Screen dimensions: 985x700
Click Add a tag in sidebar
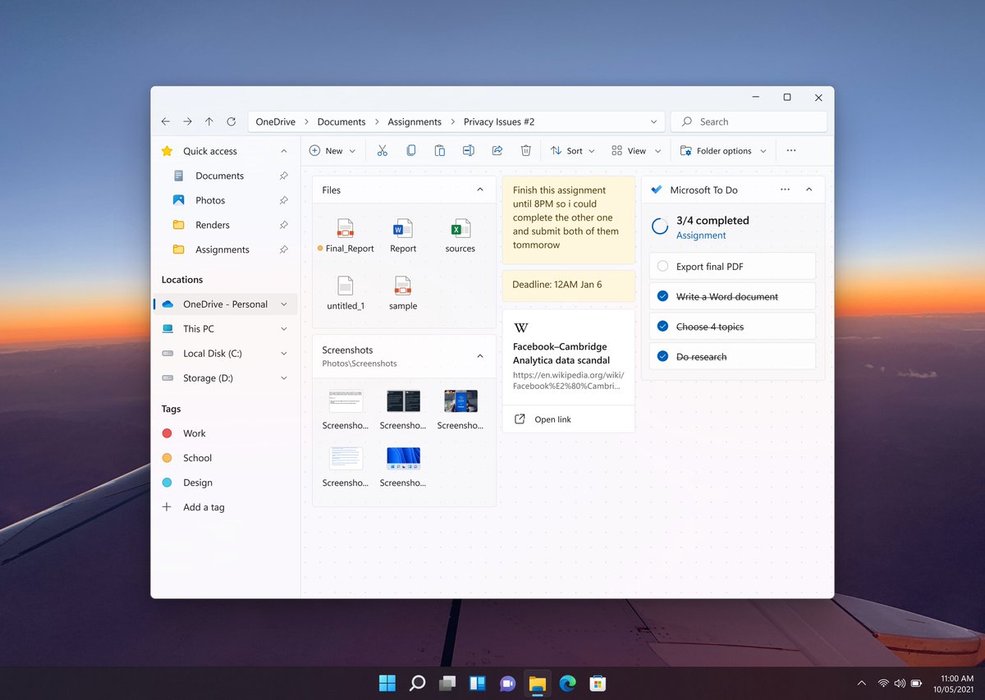(x=203, y=507)
